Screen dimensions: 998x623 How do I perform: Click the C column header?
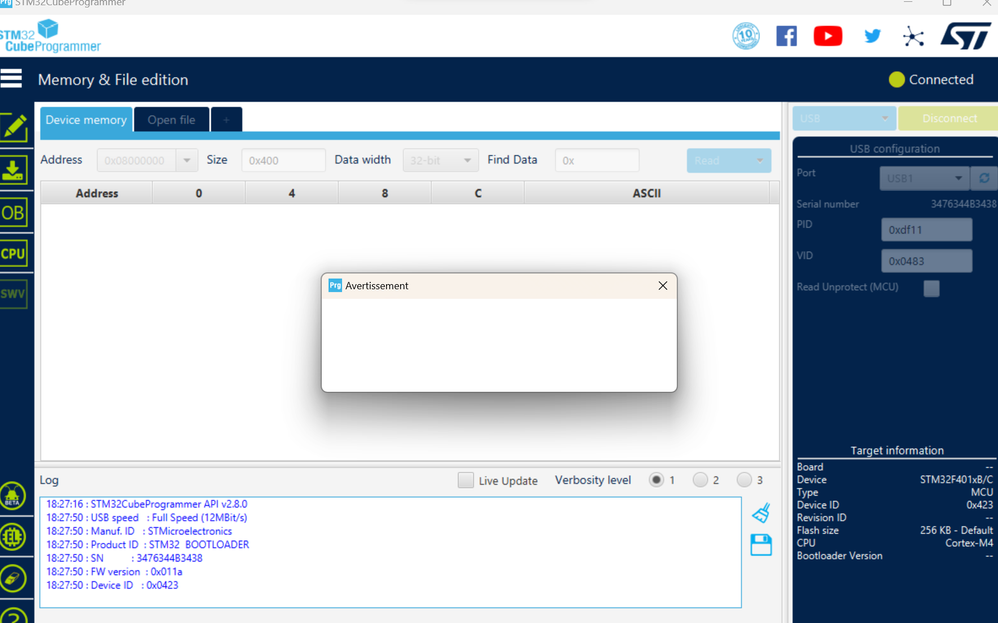[x=478, y=193]
